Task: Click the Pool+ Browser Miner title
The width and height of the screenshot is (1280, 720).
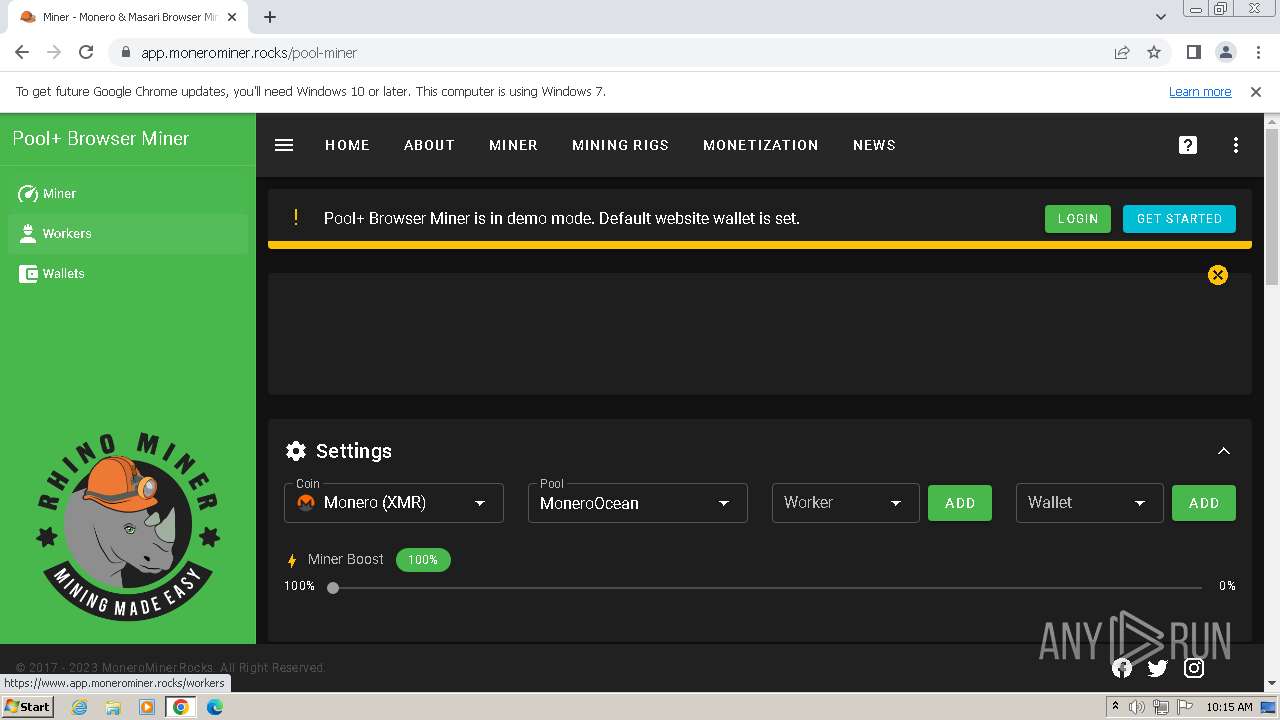Action: pyautogui.click(x=101, y=139)
